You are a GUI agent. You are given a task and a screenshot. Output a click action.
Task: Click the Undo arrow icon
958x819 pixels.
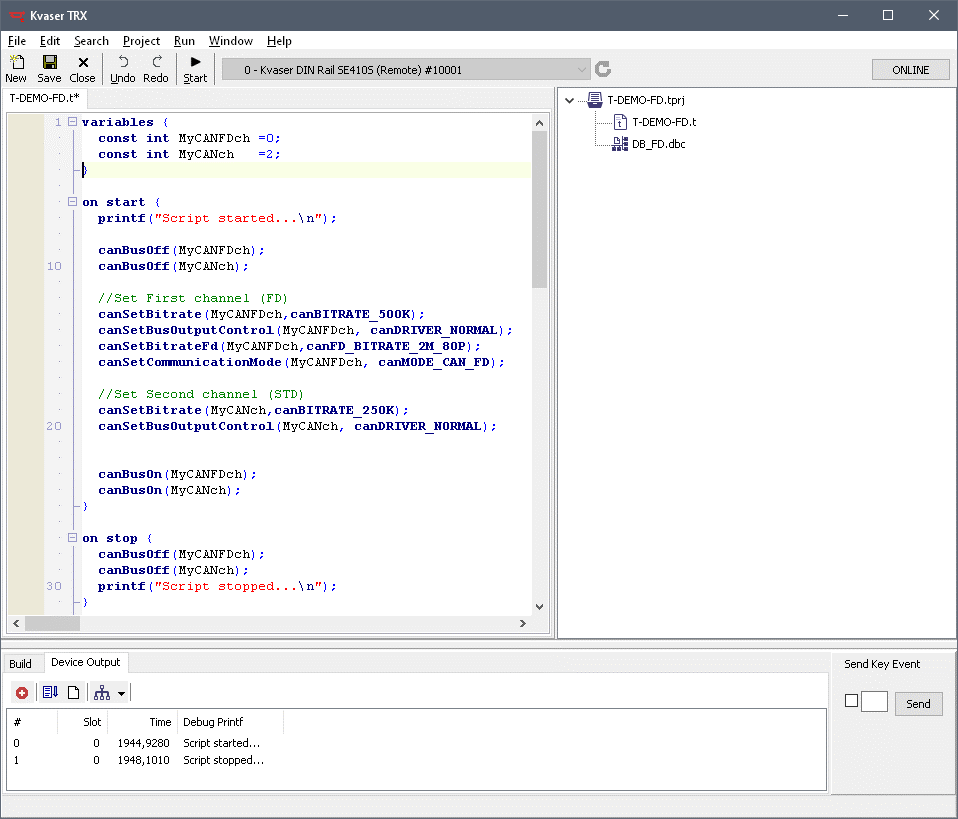click(x=123, y=62)
